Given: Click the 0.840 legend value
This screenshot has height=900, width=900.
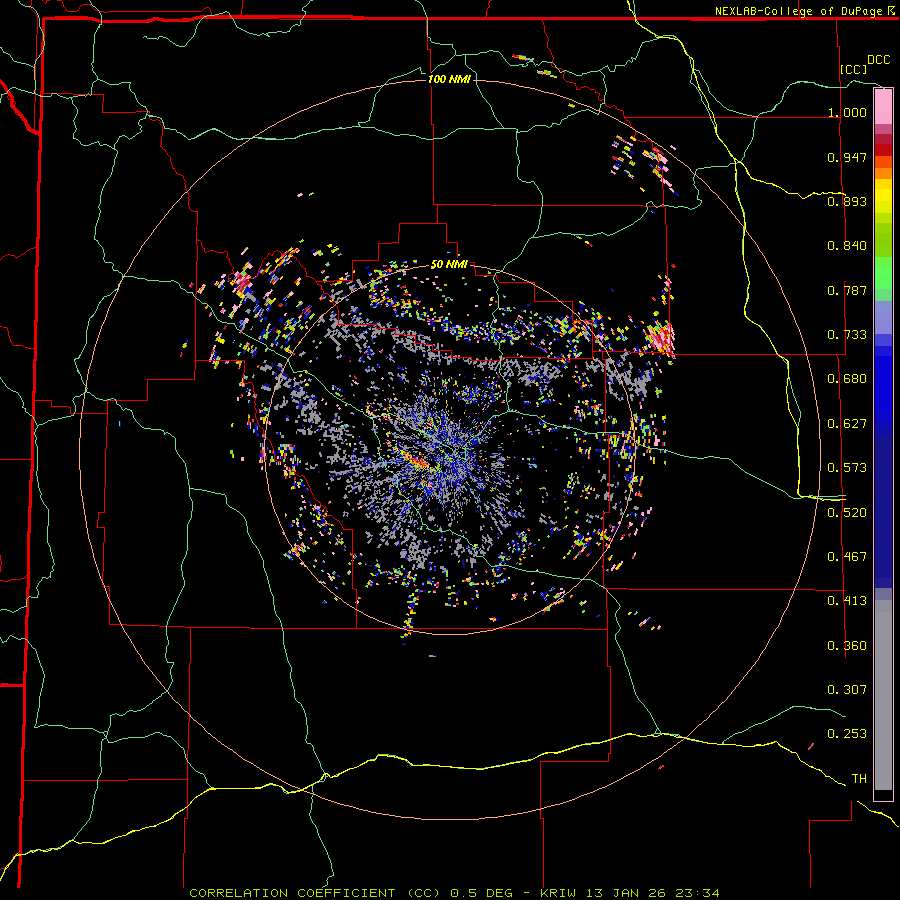Looking at the screenshot, I should click(847, 246).
